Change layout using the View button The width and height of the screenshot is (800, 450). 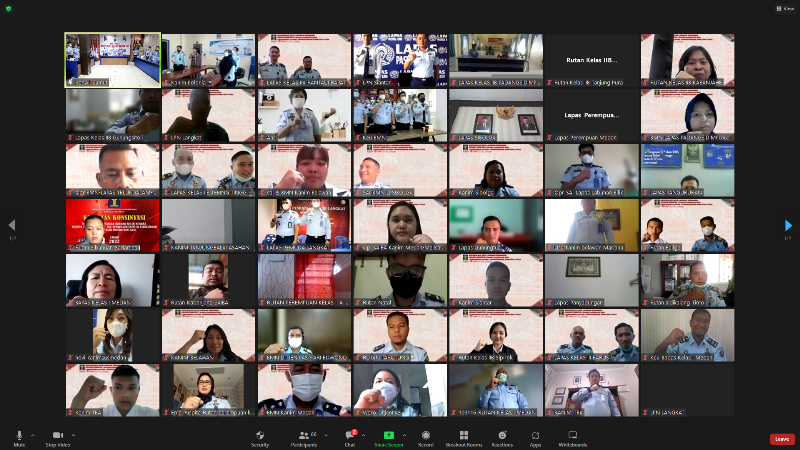tap(785, 8)
